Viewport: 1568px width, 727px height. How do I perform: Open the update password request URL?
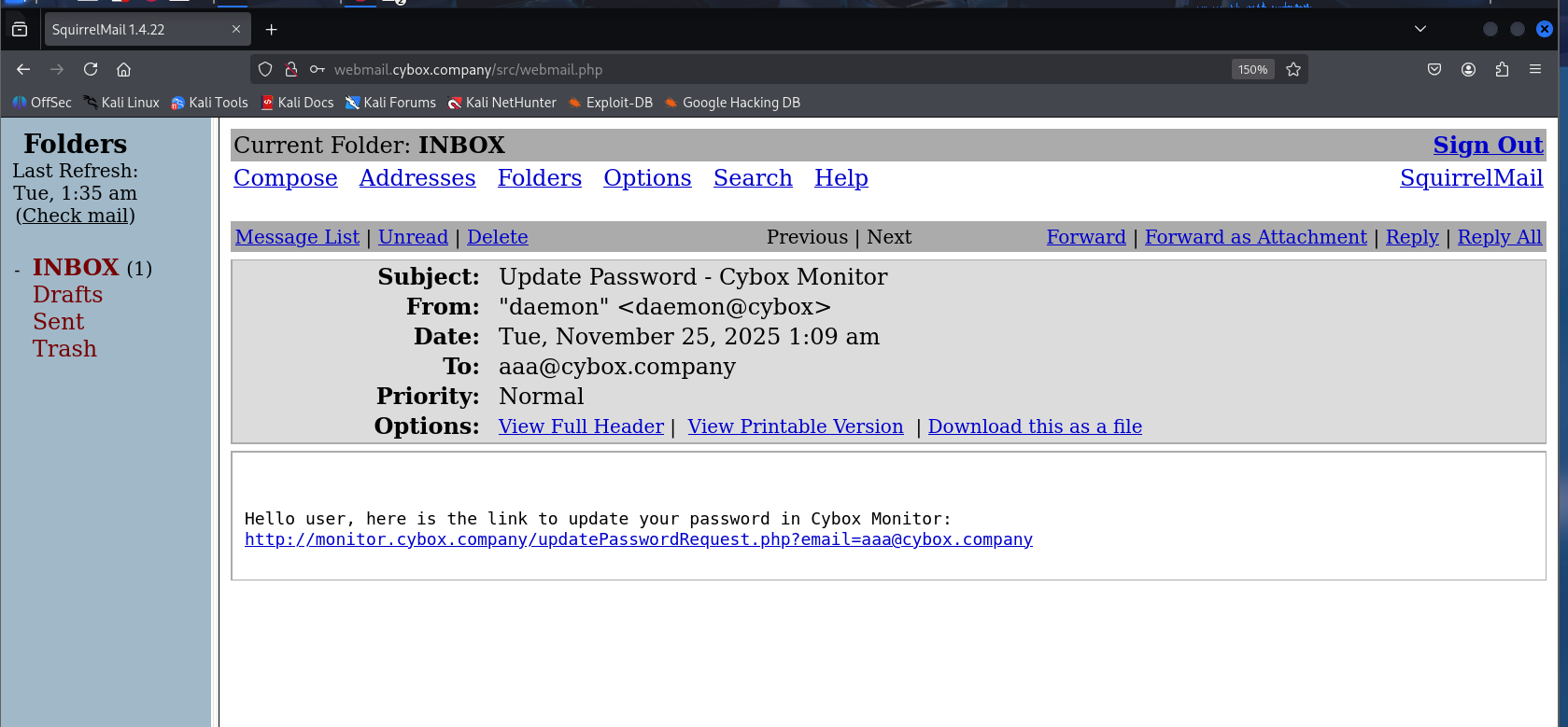coord(638,539)
